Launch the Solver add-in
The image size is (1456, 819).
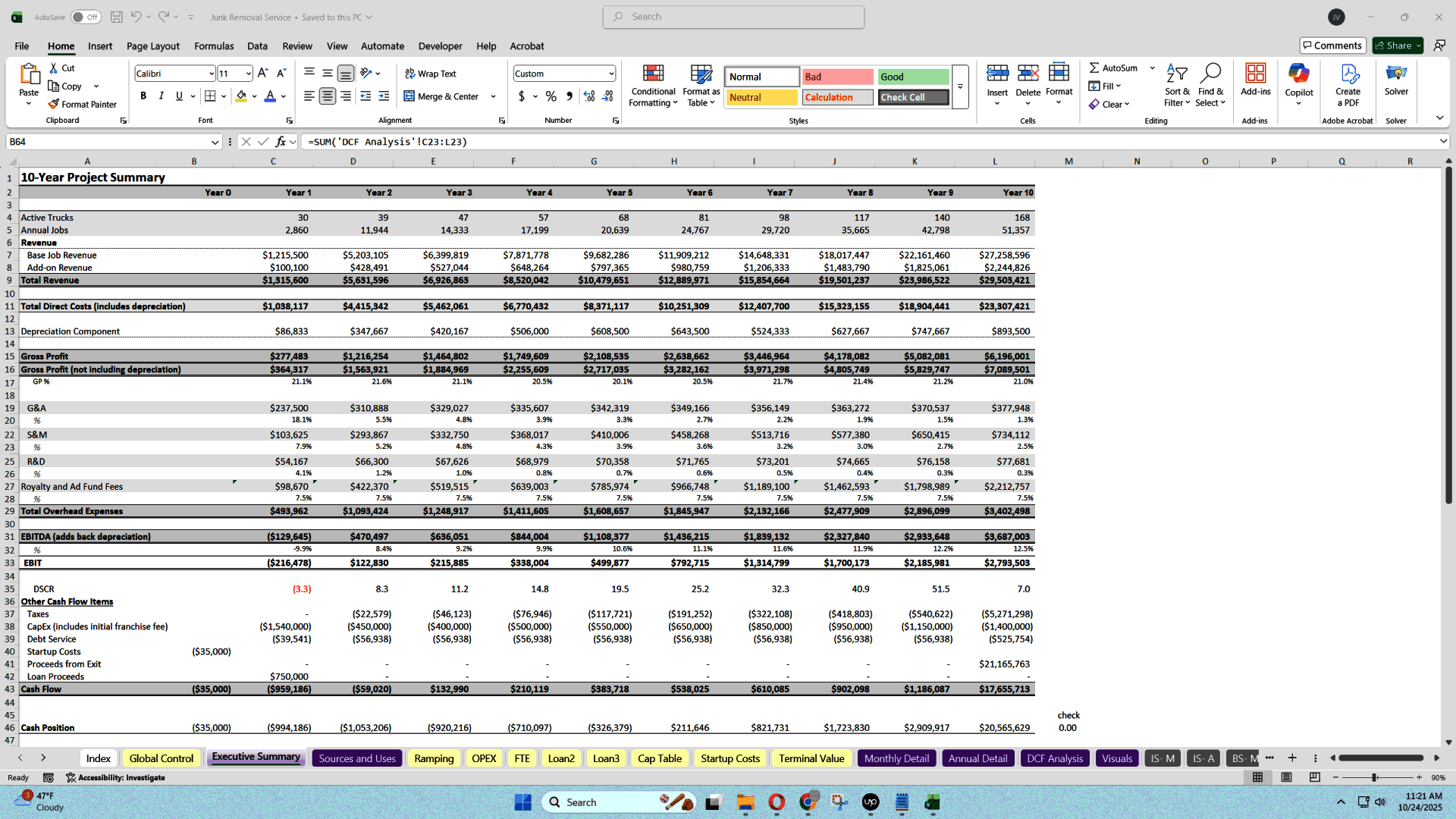[1396, 83]
